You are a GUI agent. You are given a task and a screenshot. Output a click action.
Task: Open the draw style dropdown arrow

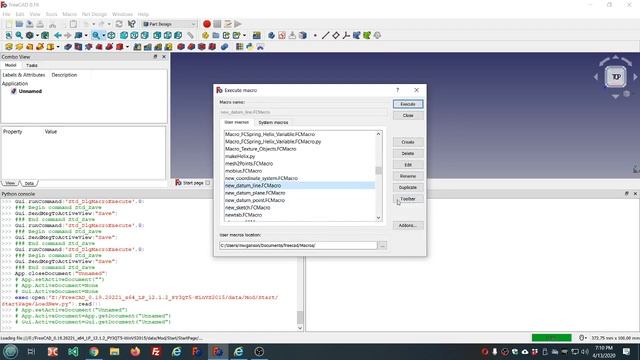click(x=37, y=36)
